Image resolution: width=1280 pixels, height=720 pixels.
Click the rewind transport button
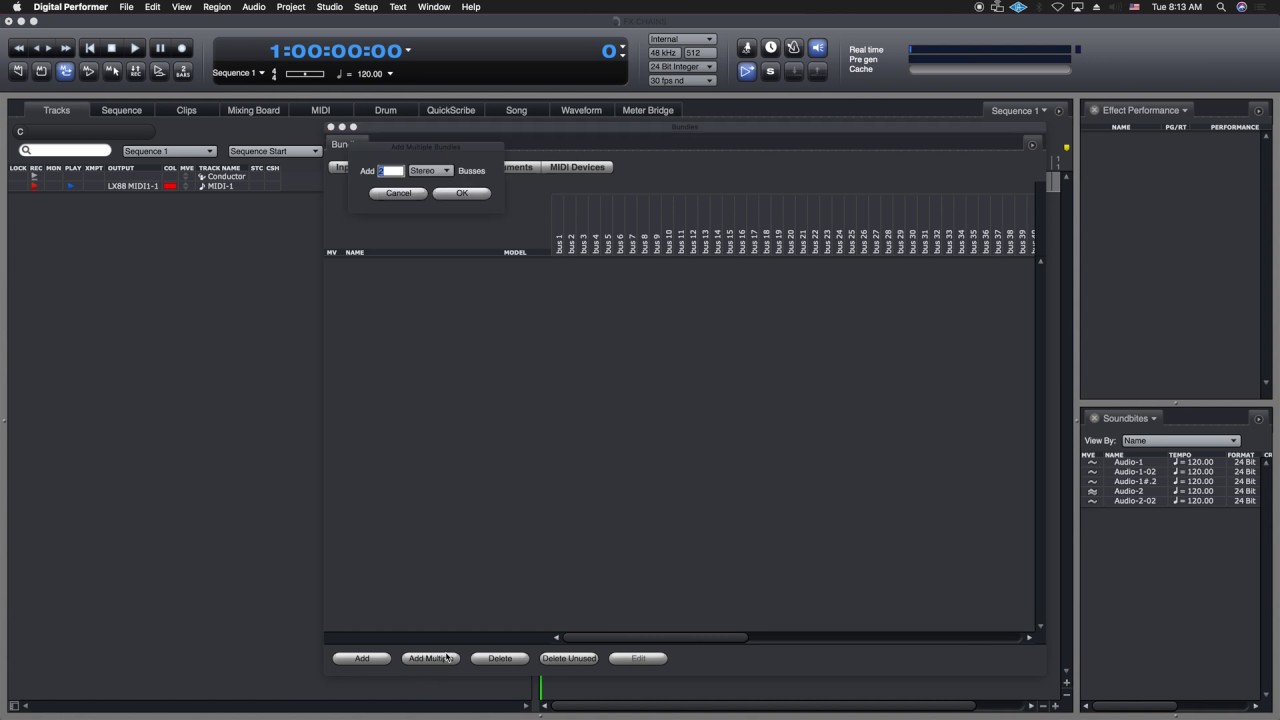tap(18, 48)
